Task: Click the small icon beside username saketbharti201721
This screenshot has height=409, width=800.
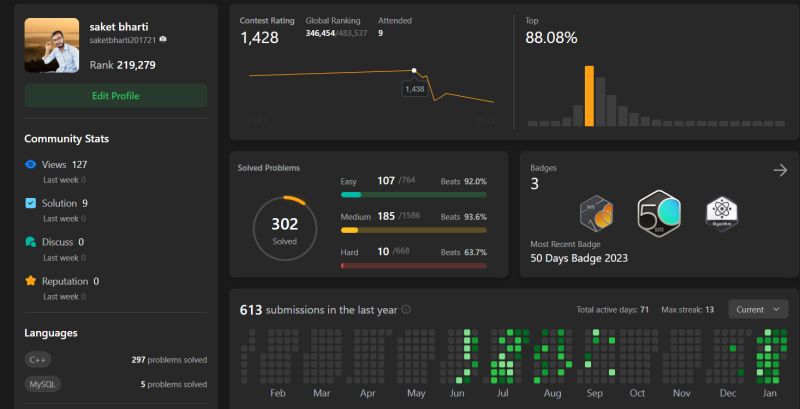Action: 163,39
